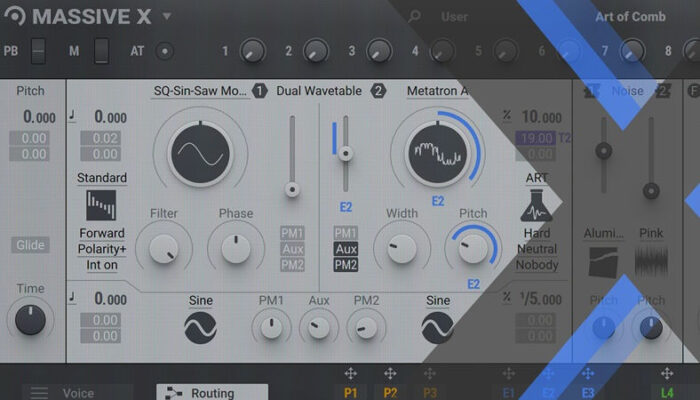Screen dimensions: 700x400
Task: Click the oscillator 1 level slider
Action: point(292,188)
